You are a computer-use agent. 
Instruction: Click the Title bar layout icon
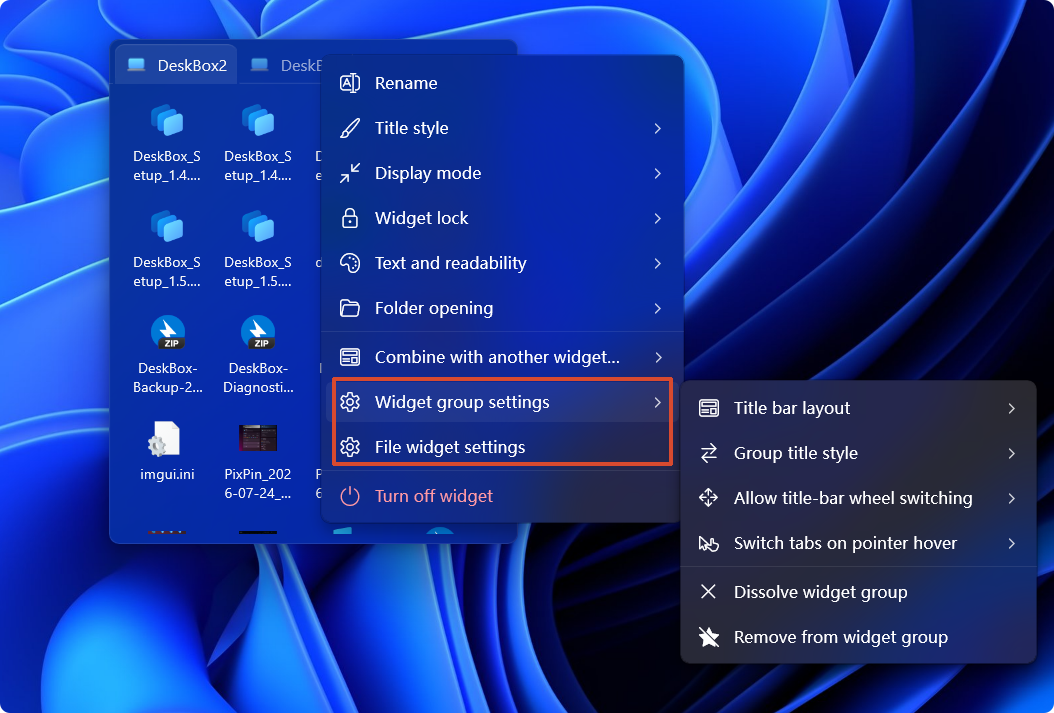(708, 408)
